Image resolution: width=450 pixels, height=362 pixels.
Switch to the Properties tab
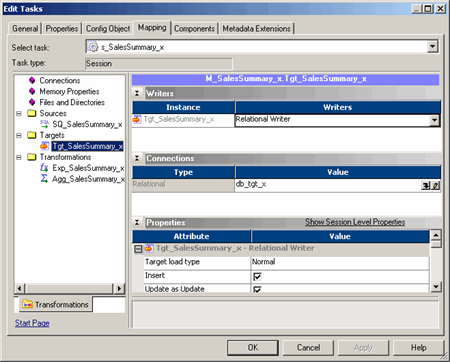tap(62, 29)
